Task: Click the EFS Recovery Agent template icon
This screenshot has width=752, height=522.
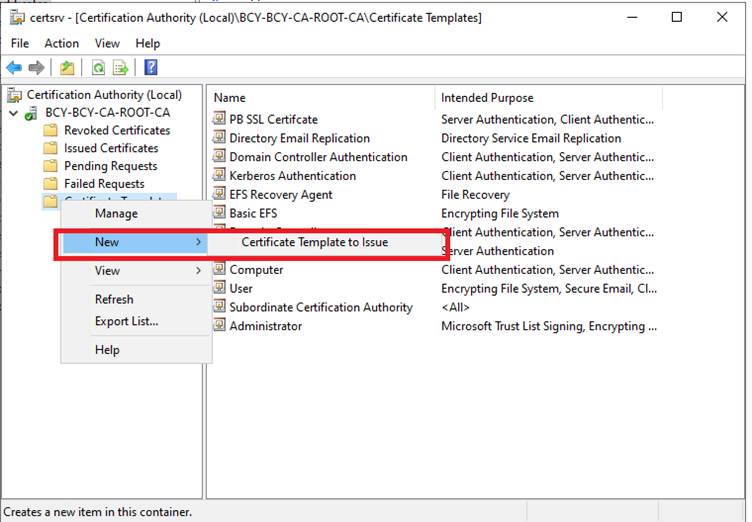Action: pos(220,195)
